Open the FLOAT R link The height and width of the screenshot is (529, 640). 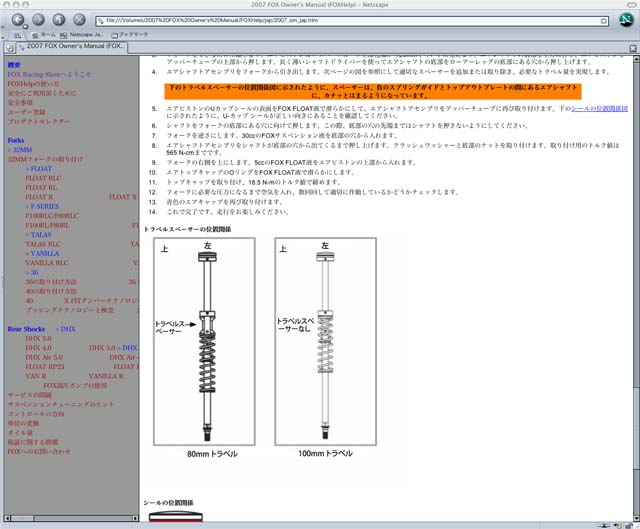coord(39,197)
